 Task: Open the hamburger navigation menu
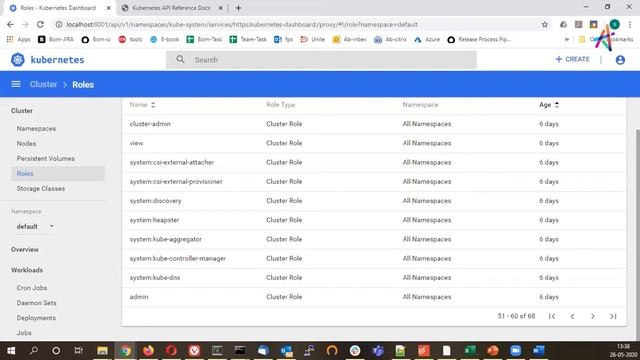point(16,84)
